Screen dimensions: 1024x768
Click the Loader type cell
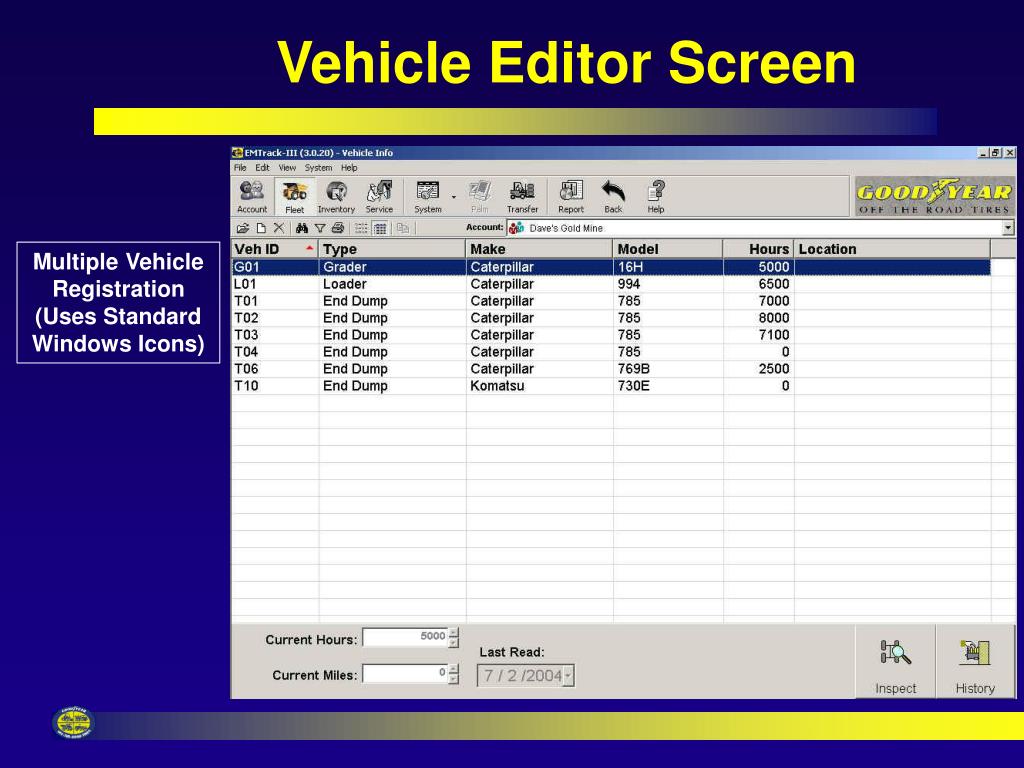[x=392, y=284]
